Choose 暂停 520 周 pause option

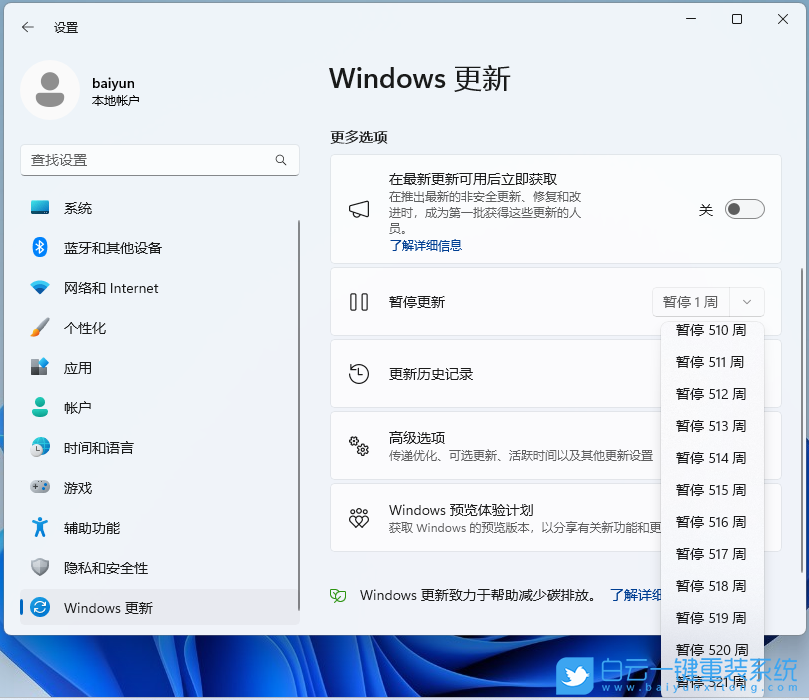[711, 650]
